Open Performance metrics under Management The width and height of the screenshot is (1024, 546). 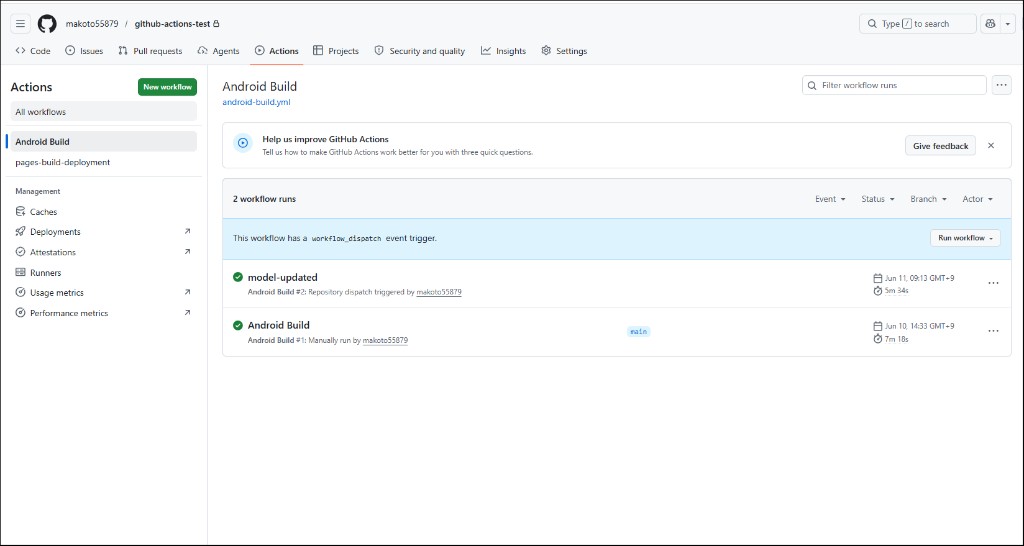[x=104, y=313]
